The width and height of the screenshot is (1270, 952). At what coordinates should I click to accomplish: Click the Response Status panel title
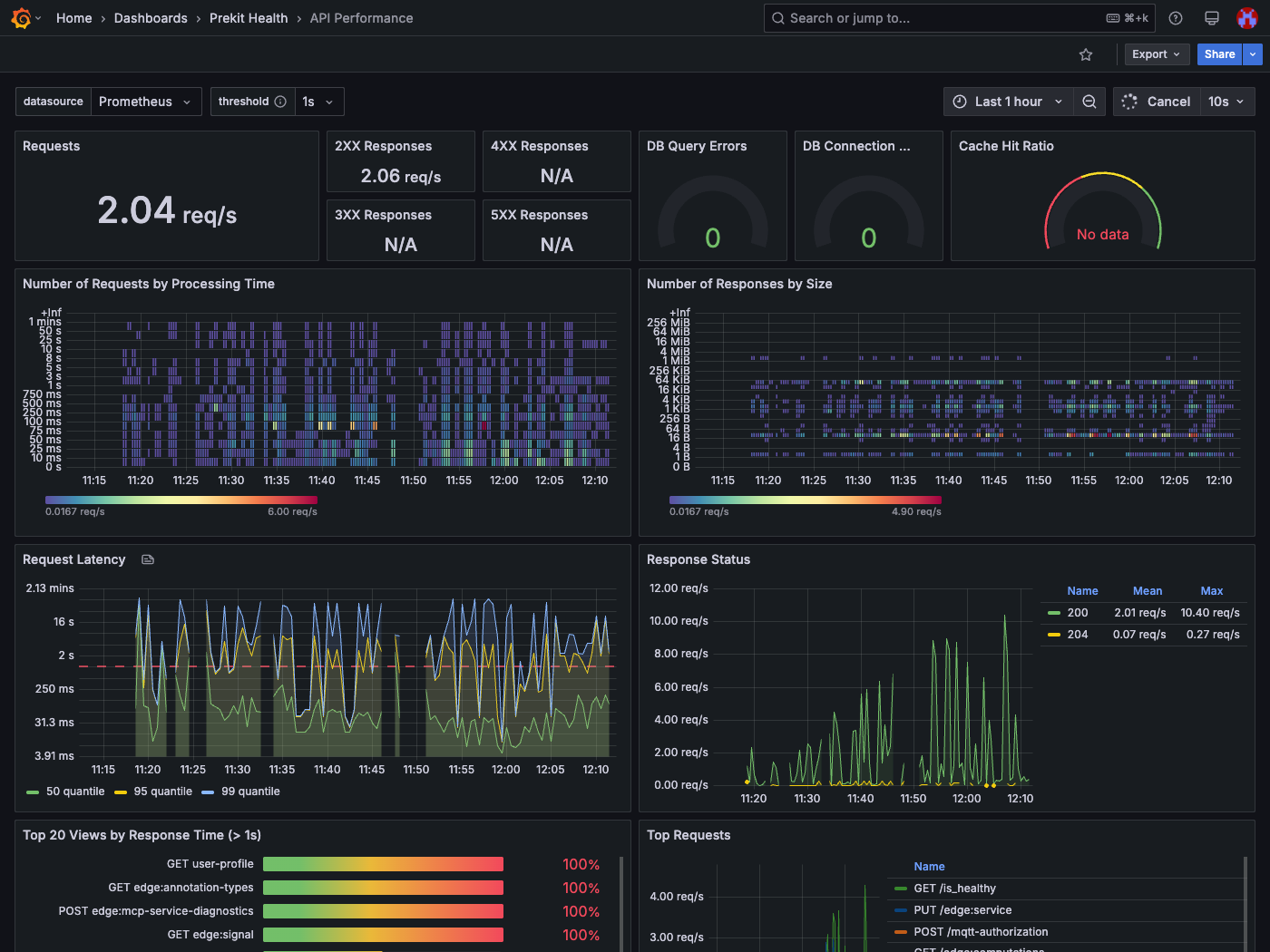click(698, 559)
